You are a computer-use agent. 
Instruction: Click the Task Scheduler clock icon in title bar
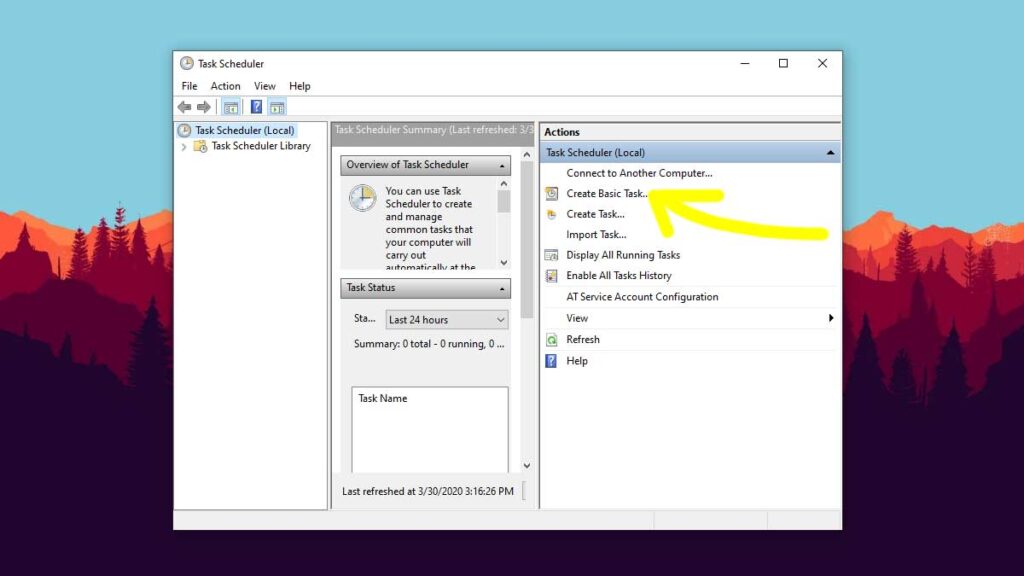point(187,63)
